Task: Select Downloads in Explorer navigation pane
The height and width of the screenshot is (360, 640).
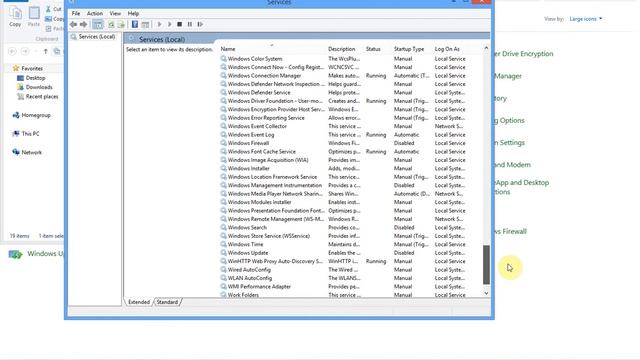Action: pos(39,87)
